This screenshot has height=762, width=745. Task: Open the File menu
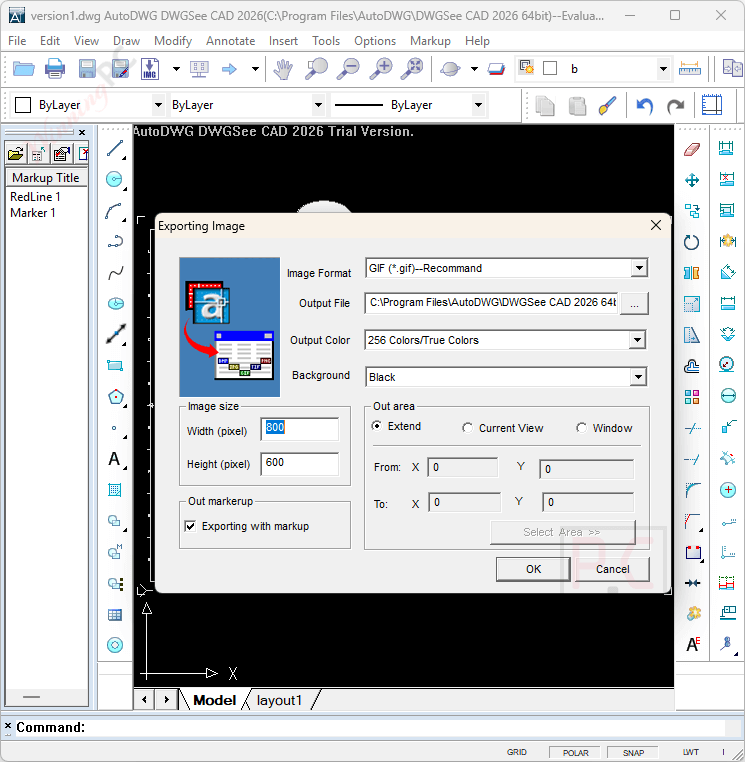click(17, 41)
